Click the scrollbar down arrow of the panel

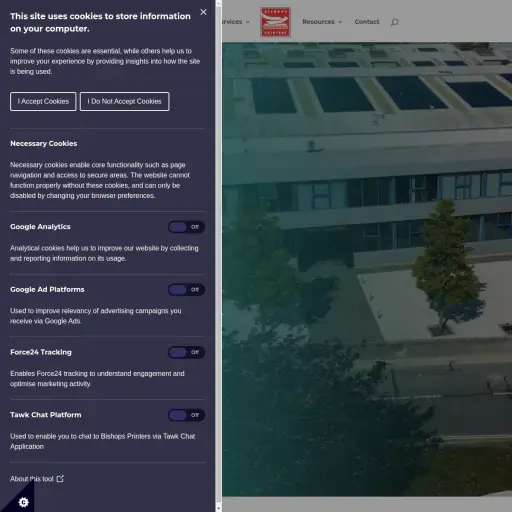[x=219, y=509]
